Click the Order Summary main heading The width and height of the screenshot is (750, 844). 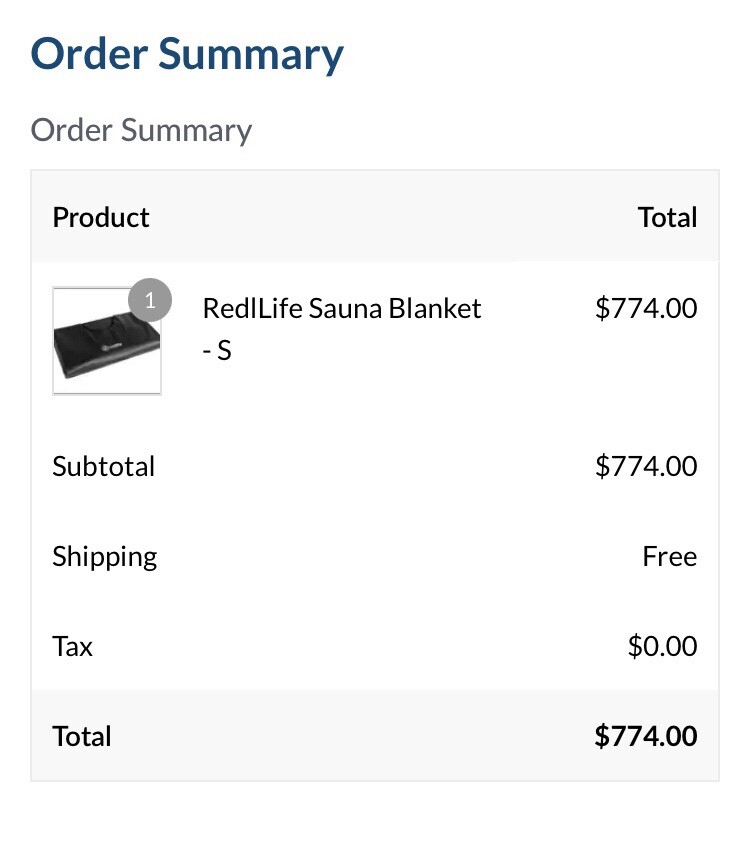(x=187, y=54)
